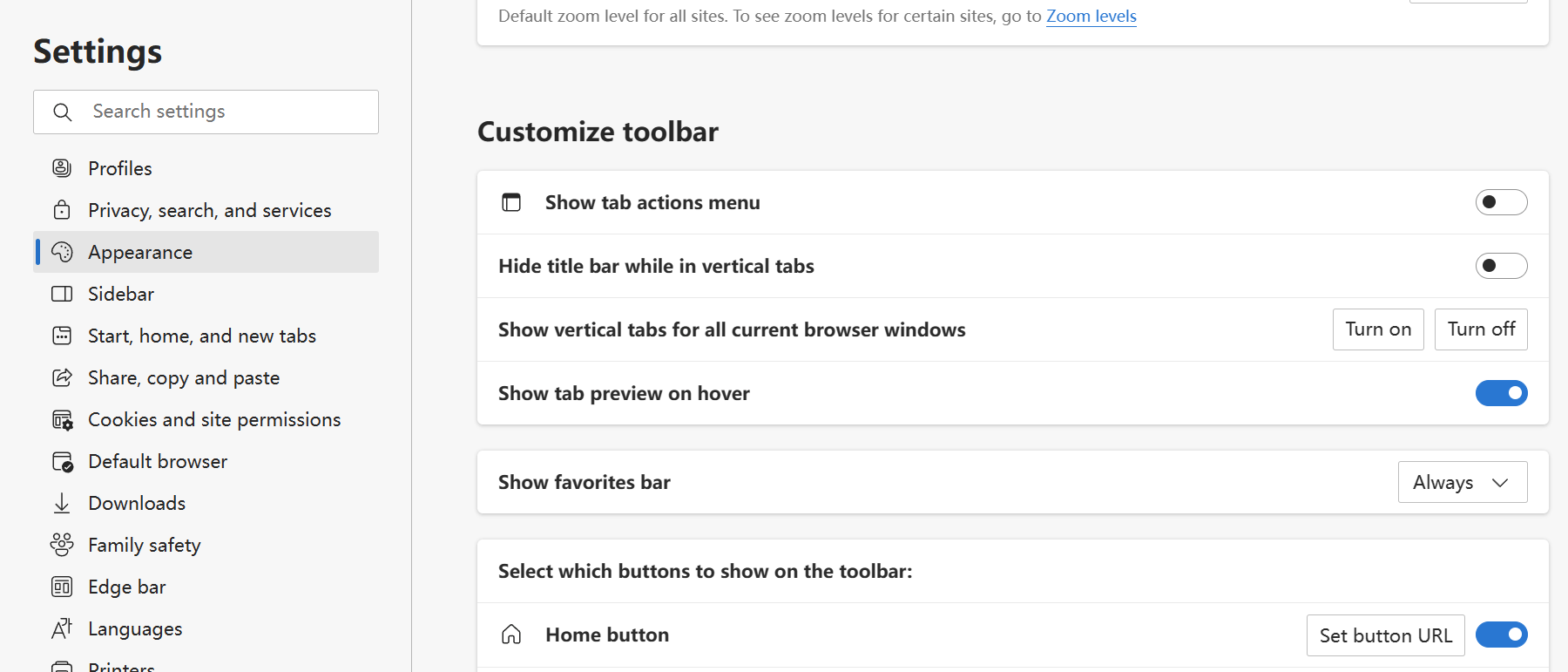Click the Downloads arrow icon
This screenshot has width=1568, height=672.
[x=62, y=503]
